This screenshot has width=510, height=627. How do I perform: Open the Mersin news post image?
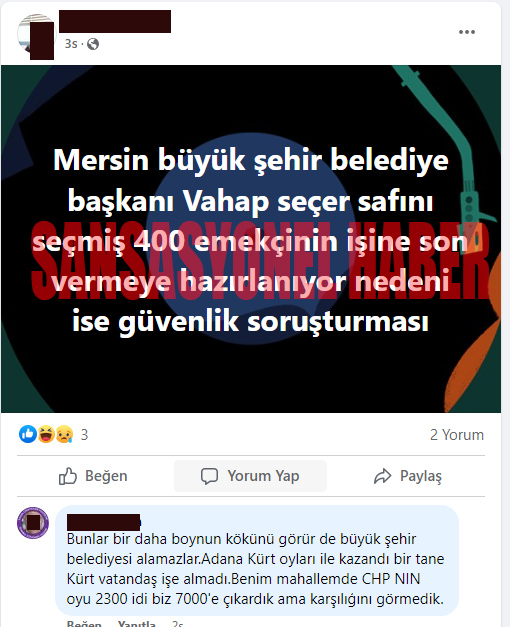[x=251, y=239]
